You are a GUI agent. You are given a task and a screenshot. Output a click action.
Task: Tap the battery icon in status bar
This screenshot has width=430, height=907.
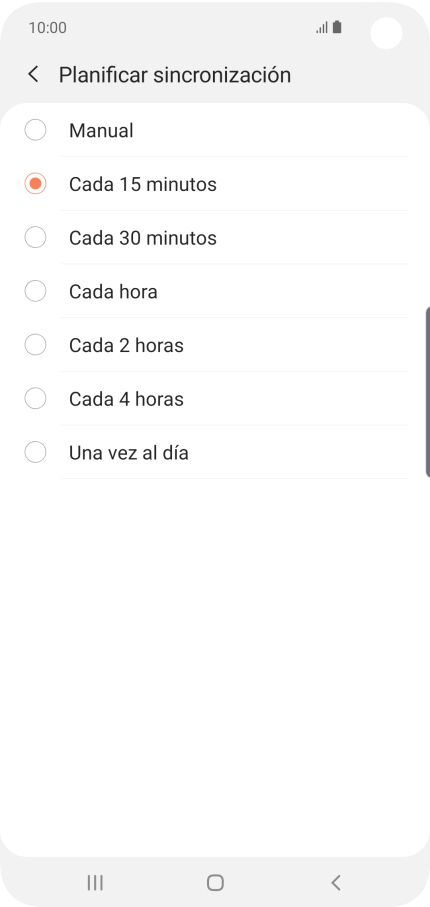(x=337, y=27)
